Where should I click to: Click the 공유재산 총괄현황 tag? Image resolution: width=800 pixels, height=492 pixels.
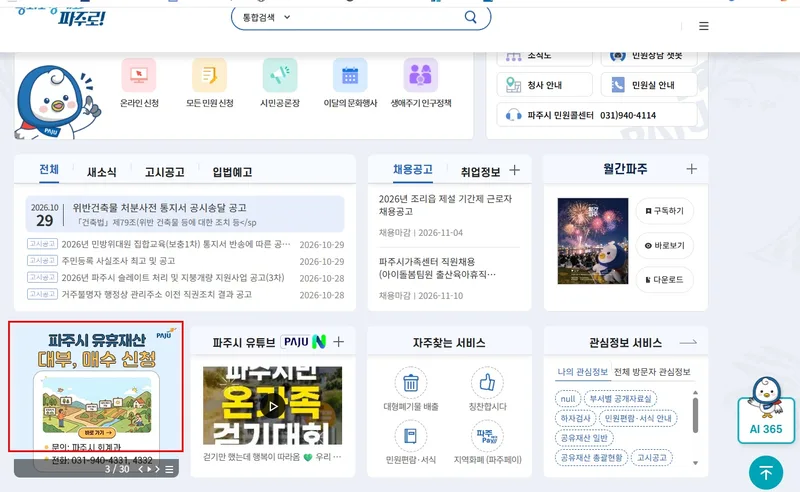coord(591,458)
